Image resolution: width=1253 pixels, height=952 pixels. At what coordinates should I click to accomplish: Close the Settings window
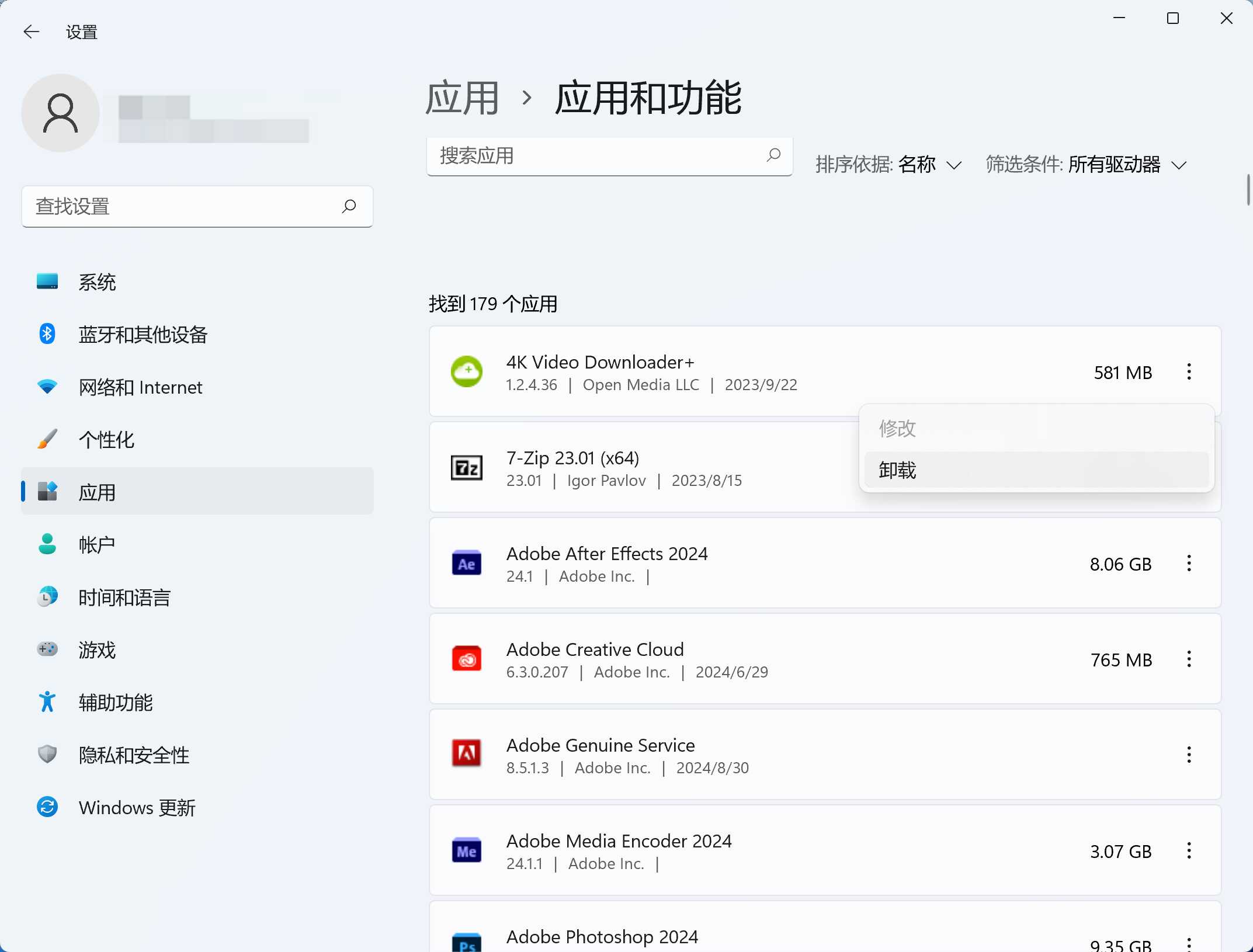pos(1226,18)
